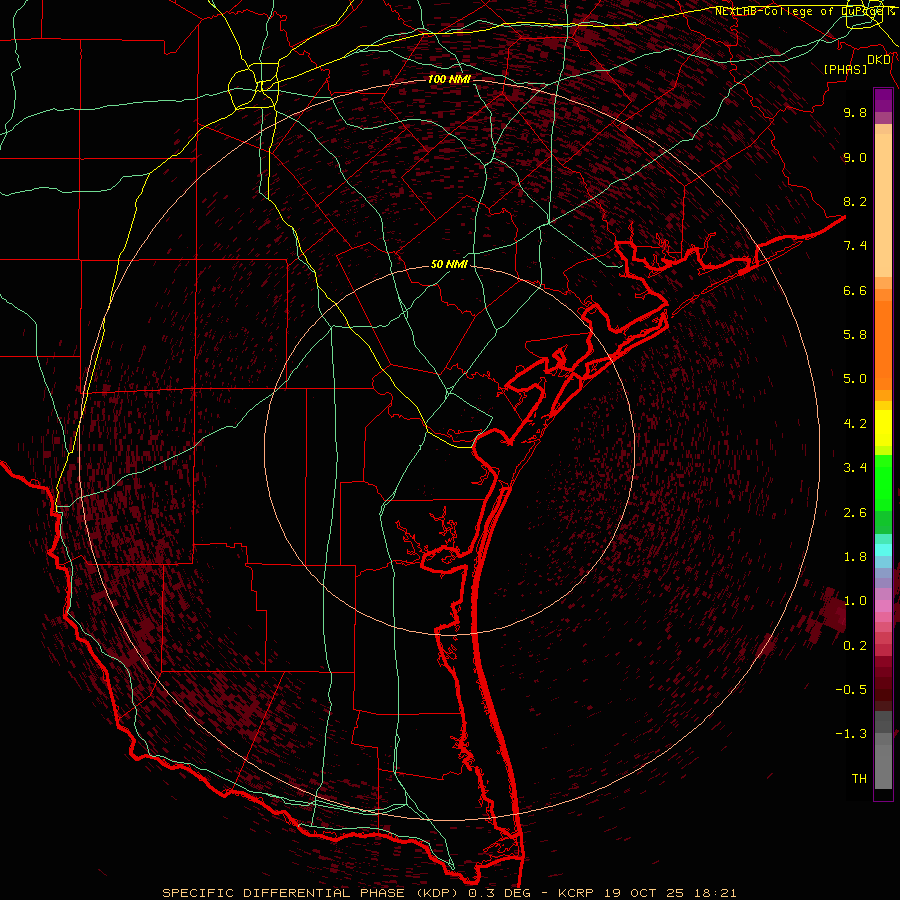Image resolution: width=900 pixels, height=900 pixels.
Task: Click the 50 NMI range ring label
Action: click(449, 265)
